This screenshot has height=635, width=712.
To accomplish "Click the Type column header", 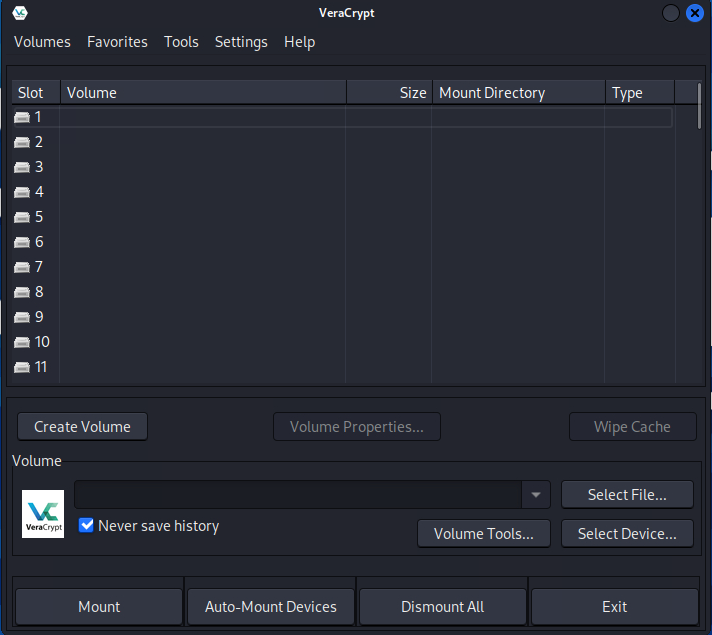I will (640, 93).
